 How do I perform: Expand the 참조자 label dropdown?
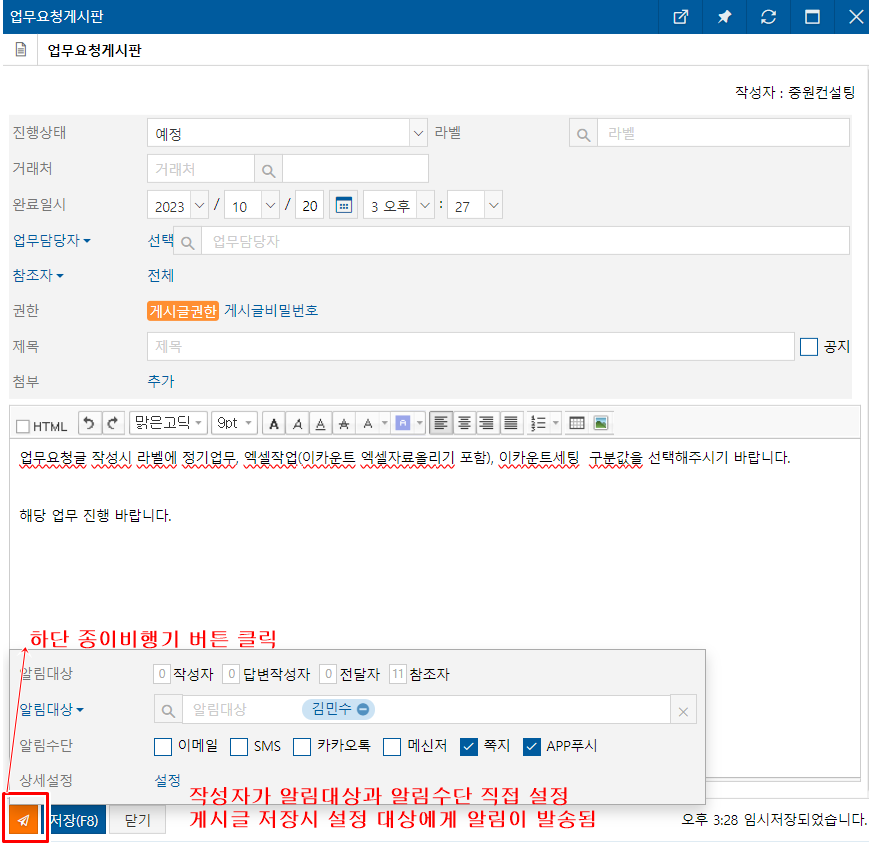[x=38, y=275]
